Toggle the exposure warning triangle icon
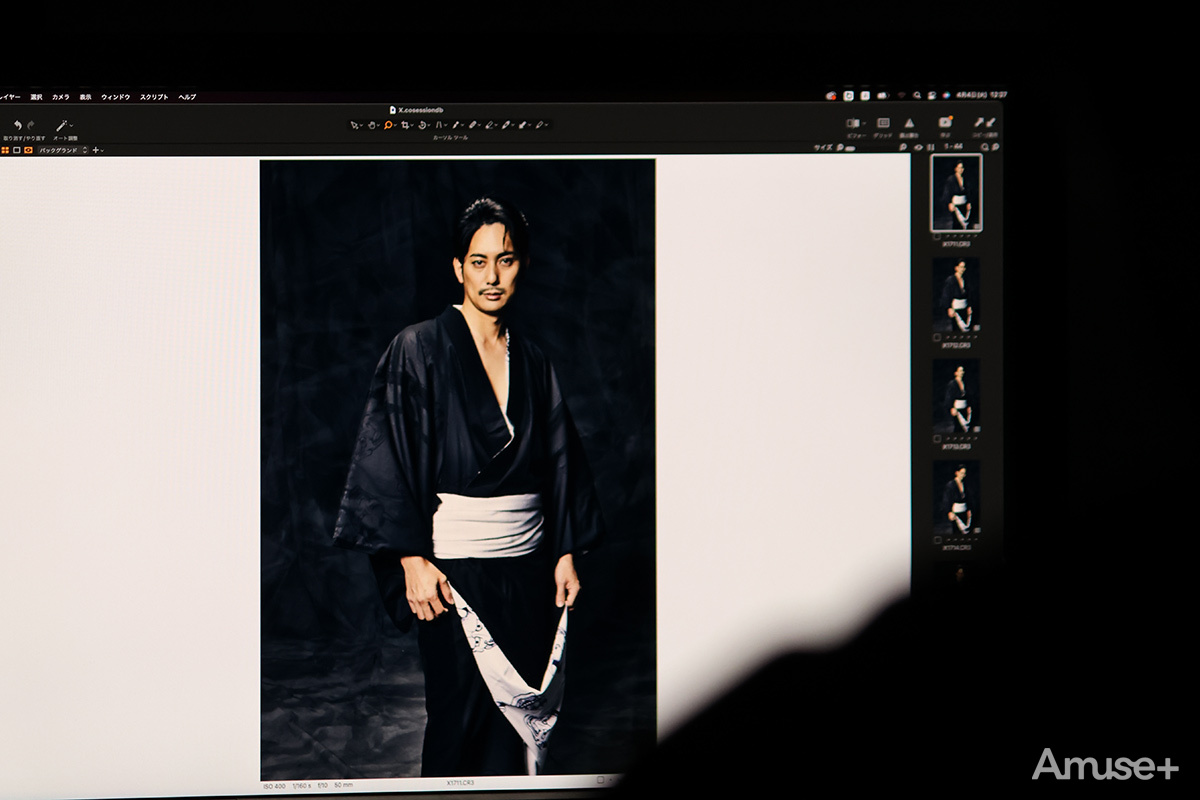1200x800 pixels. (x=909, y=123)
